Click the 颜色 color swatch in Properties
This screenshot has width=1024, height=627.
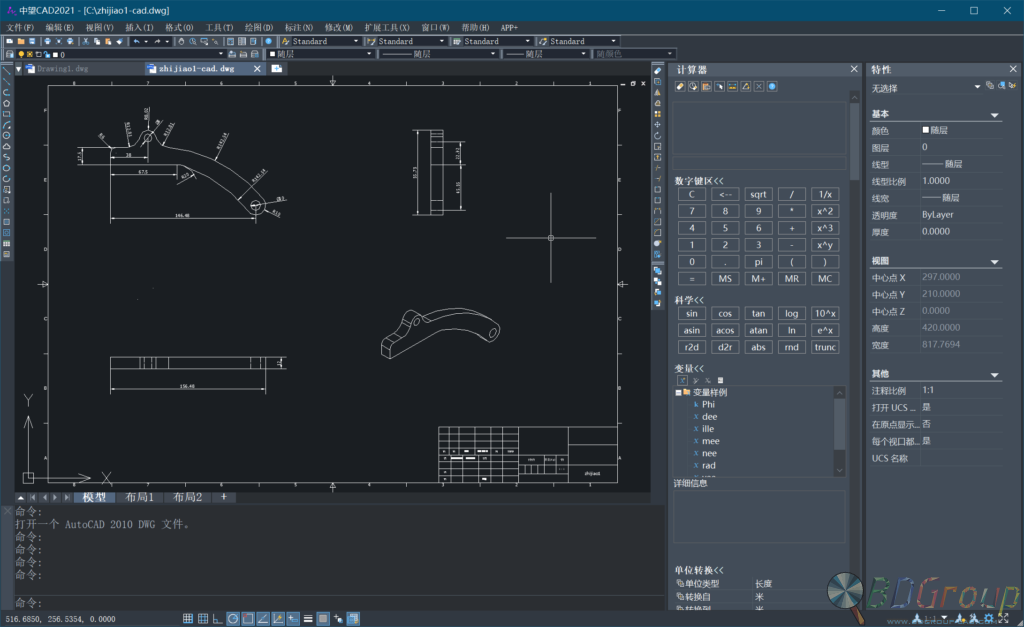(x=925, y=130)
